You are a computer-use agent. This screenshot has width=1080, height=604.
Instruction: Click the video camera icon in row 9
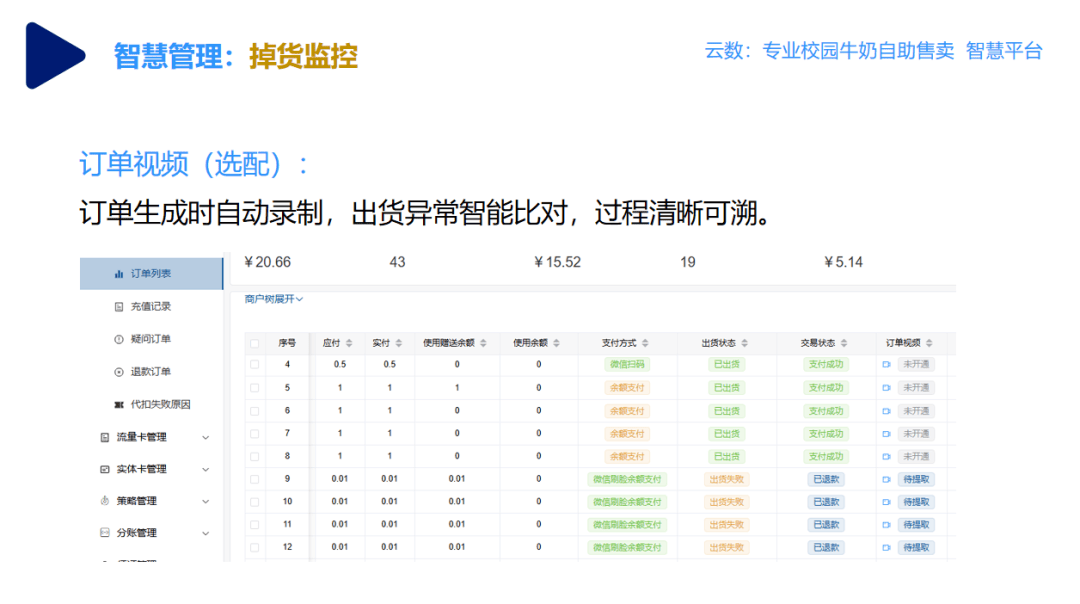coord(886,479)
